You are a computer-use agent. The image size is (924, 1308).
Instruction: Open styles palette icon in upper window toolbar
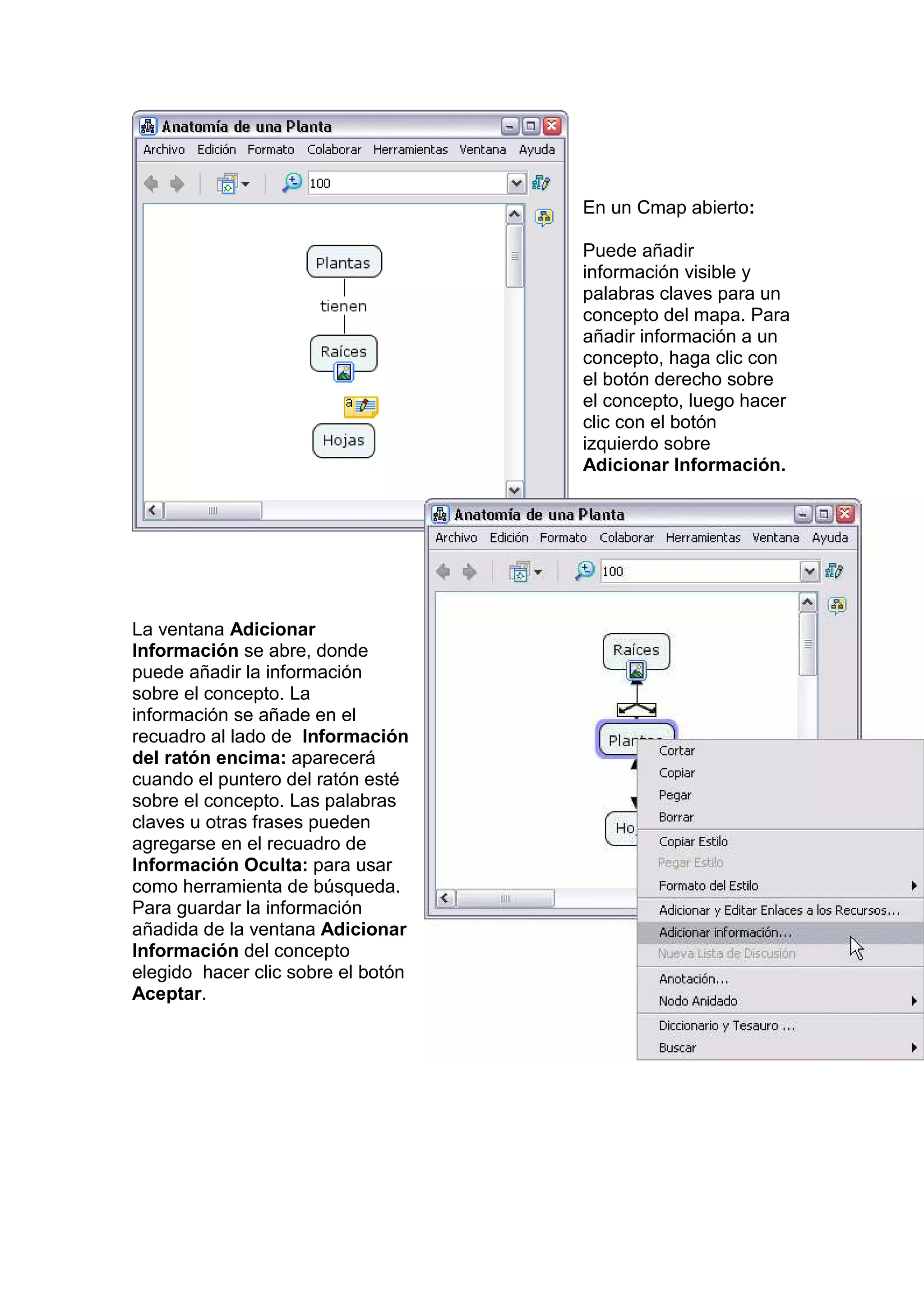[x=541, y=183]
